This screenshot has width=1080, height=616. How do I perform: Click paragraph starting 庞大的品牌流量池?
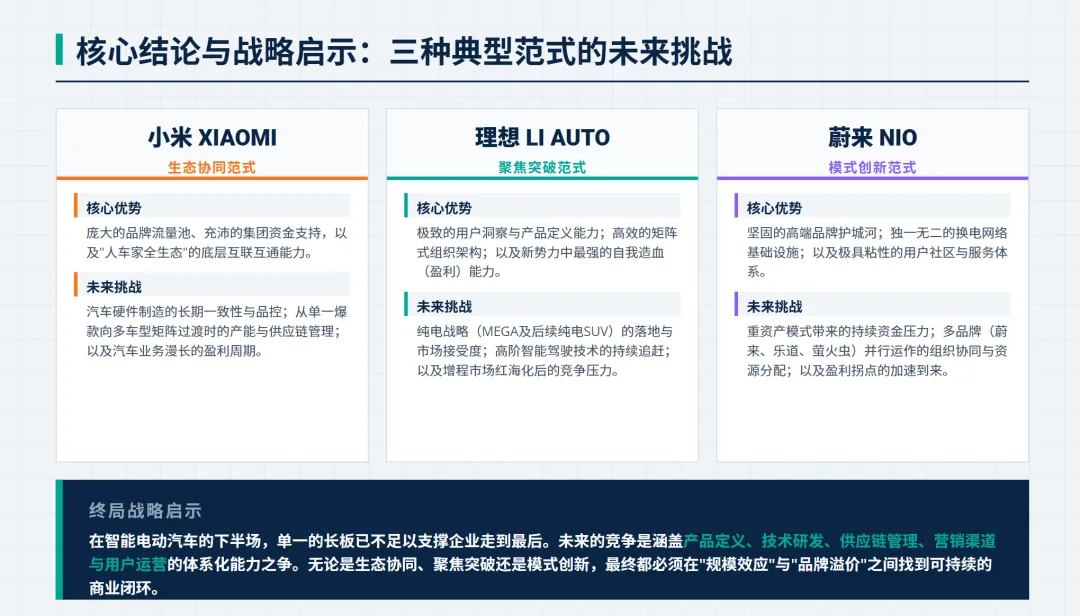(217, 243)
